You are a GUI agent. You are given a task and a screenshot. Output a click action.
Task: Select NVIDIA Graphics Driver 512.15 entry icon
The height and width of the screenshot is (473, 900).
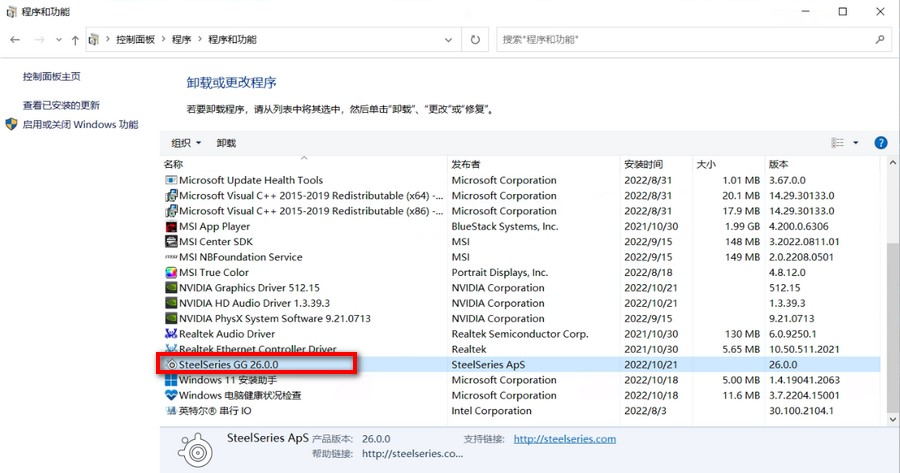[x=171, y=288]
